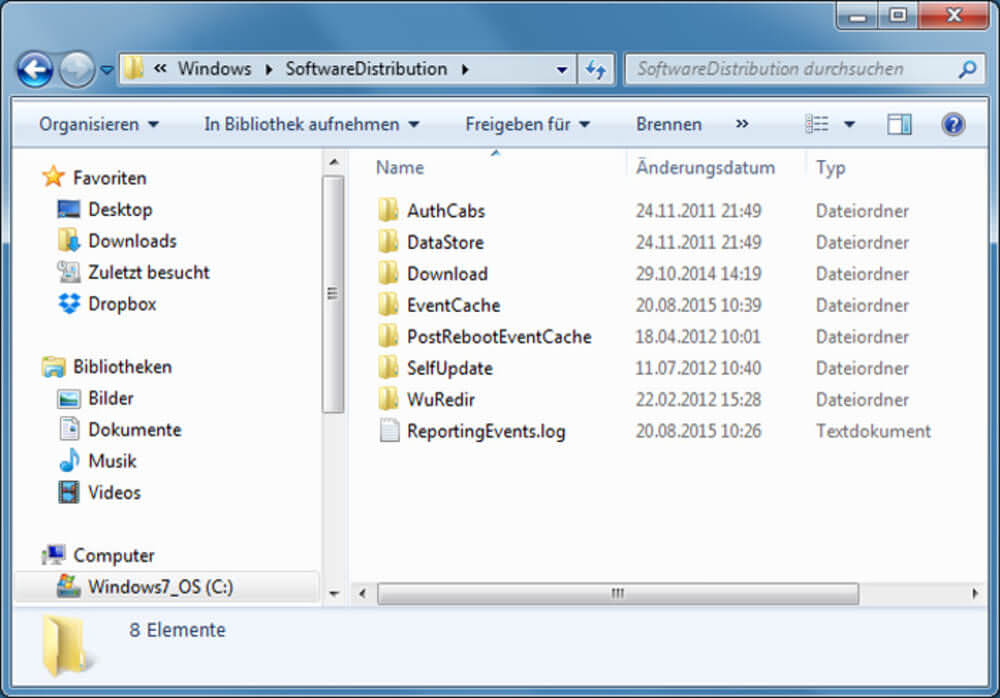This screenshot has width=1000, height=698.
Task: Open the Musik library
Action: (x=112, y=461)
